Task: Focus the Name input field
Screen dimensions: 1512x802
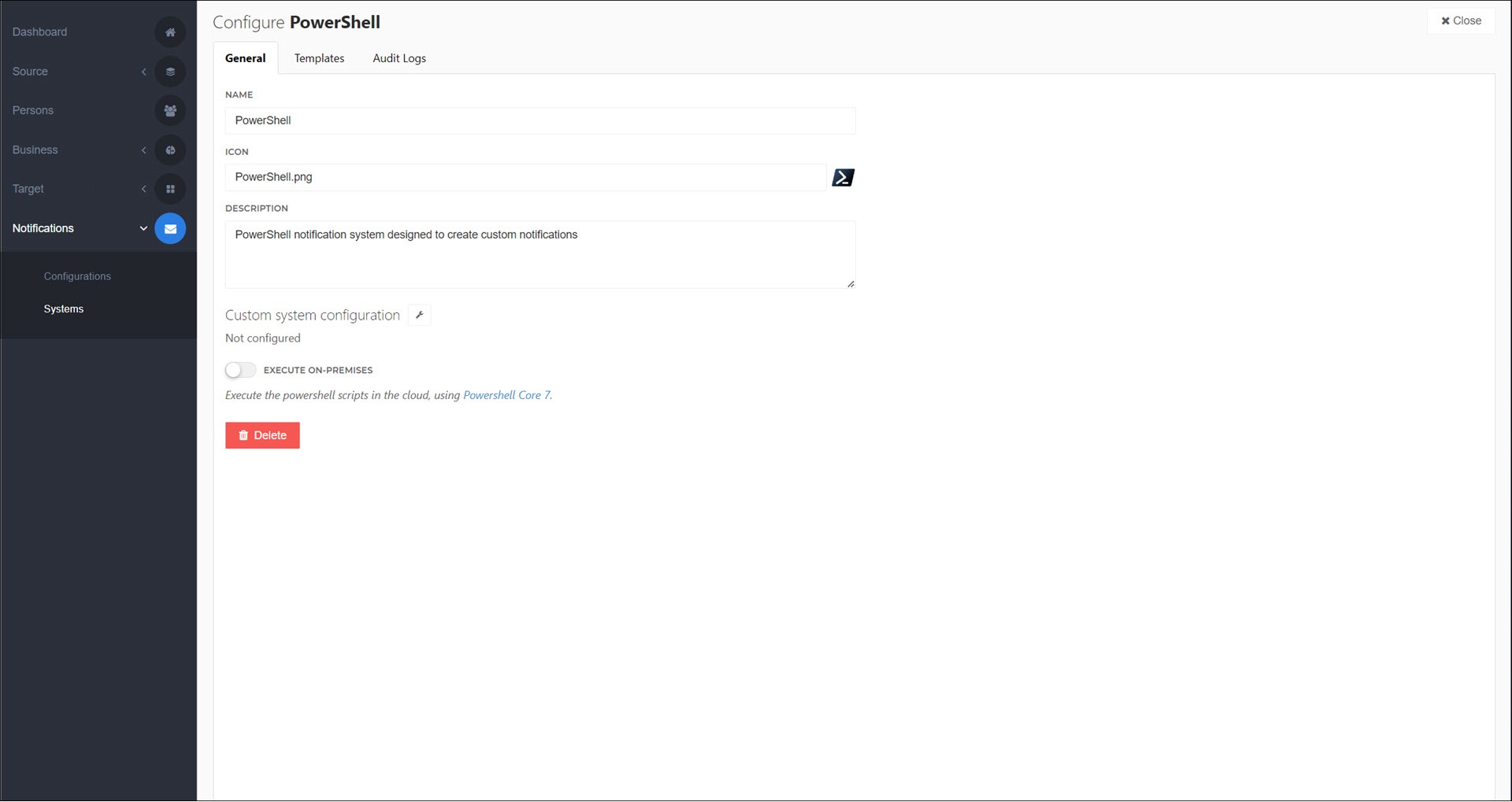Action: [540, 121]
